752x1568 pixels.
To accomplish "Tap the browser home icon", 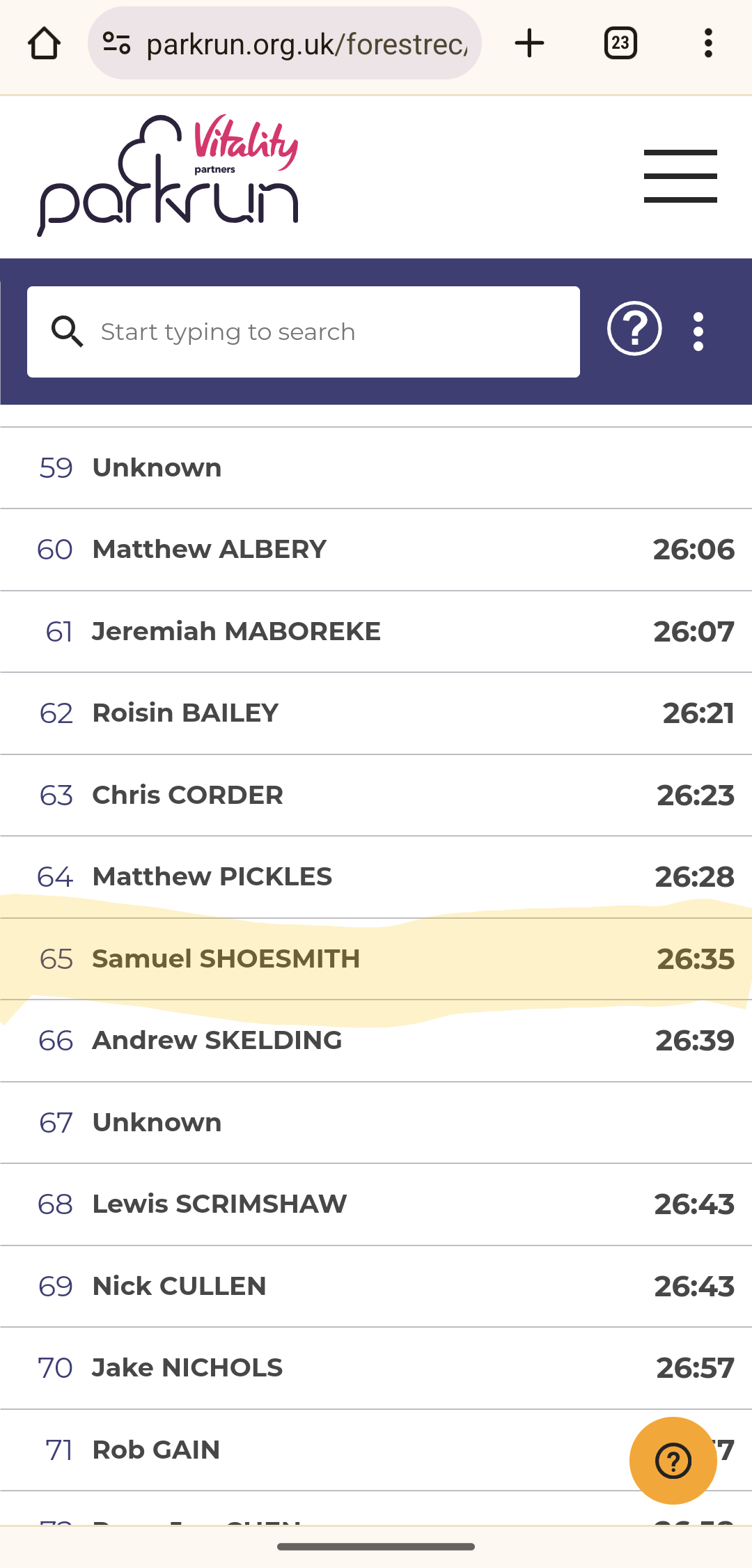I will pyautogui.click(x=44, y=43).
